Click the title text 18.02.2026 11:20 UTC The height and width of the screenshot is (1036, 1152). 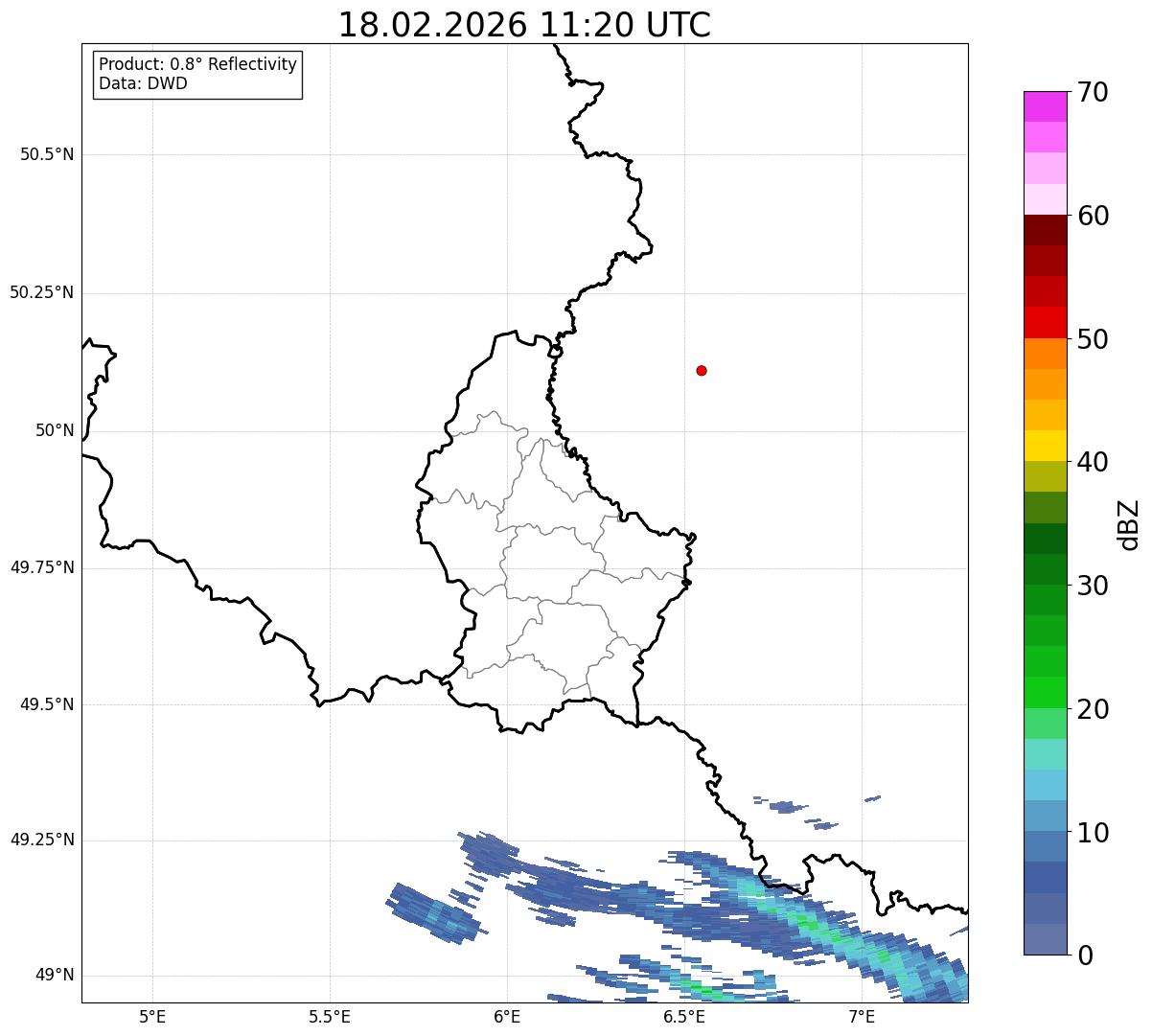(x=524, y=25)
